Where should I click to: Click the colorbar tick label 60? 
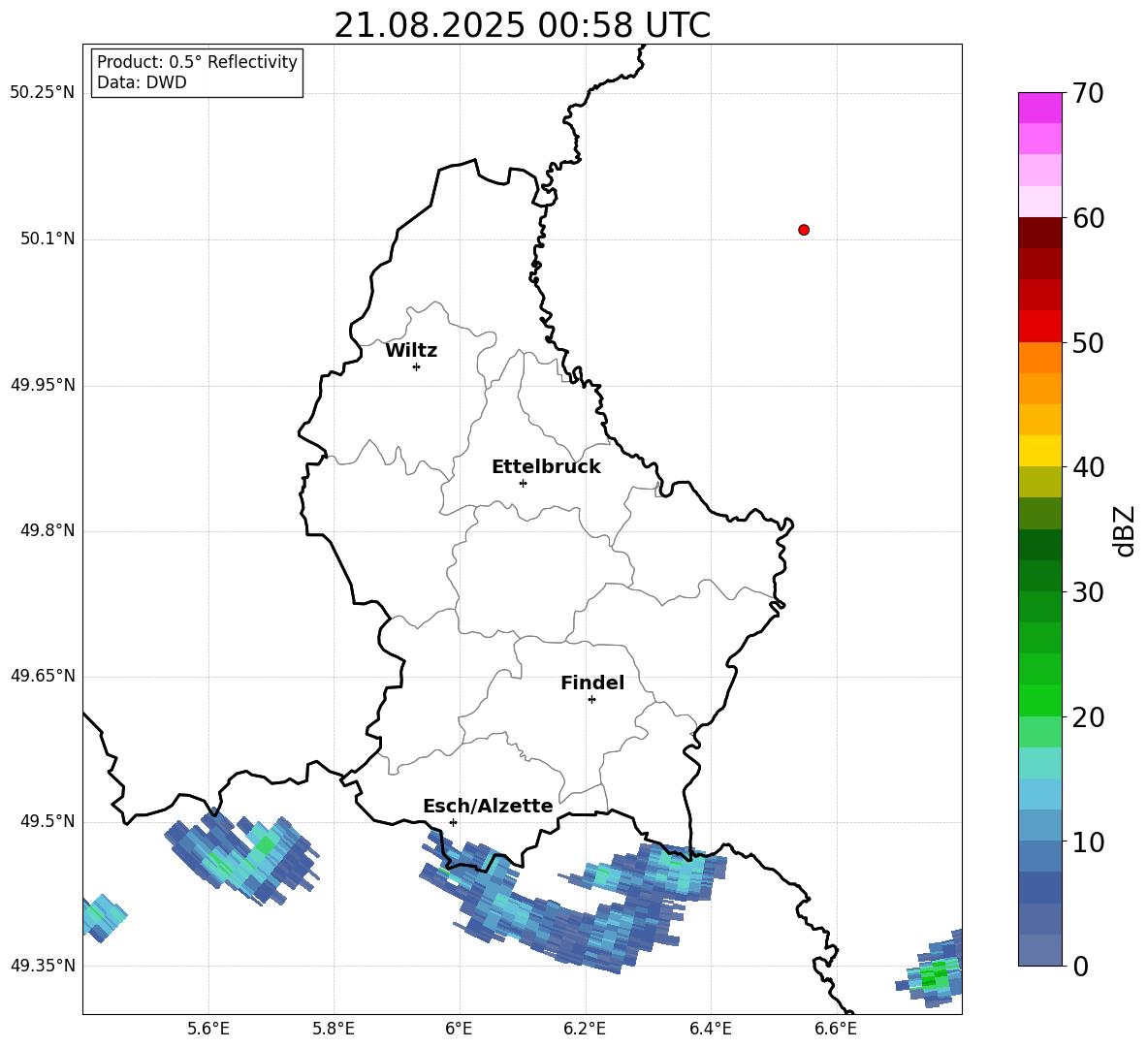[x=1088, y=218]
